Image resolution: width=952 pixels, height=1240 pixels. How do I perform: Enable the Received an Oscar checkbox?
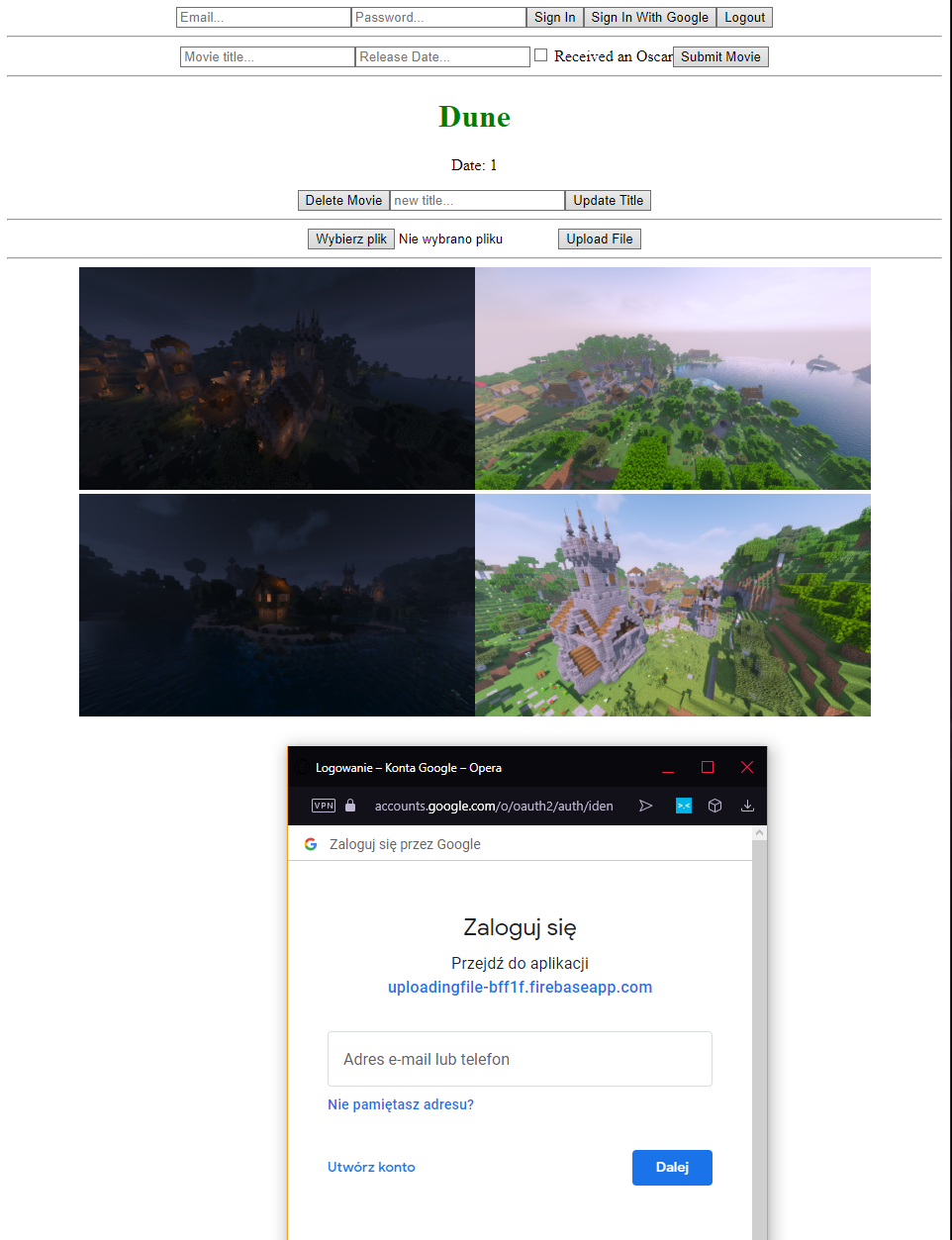[540, 55]
